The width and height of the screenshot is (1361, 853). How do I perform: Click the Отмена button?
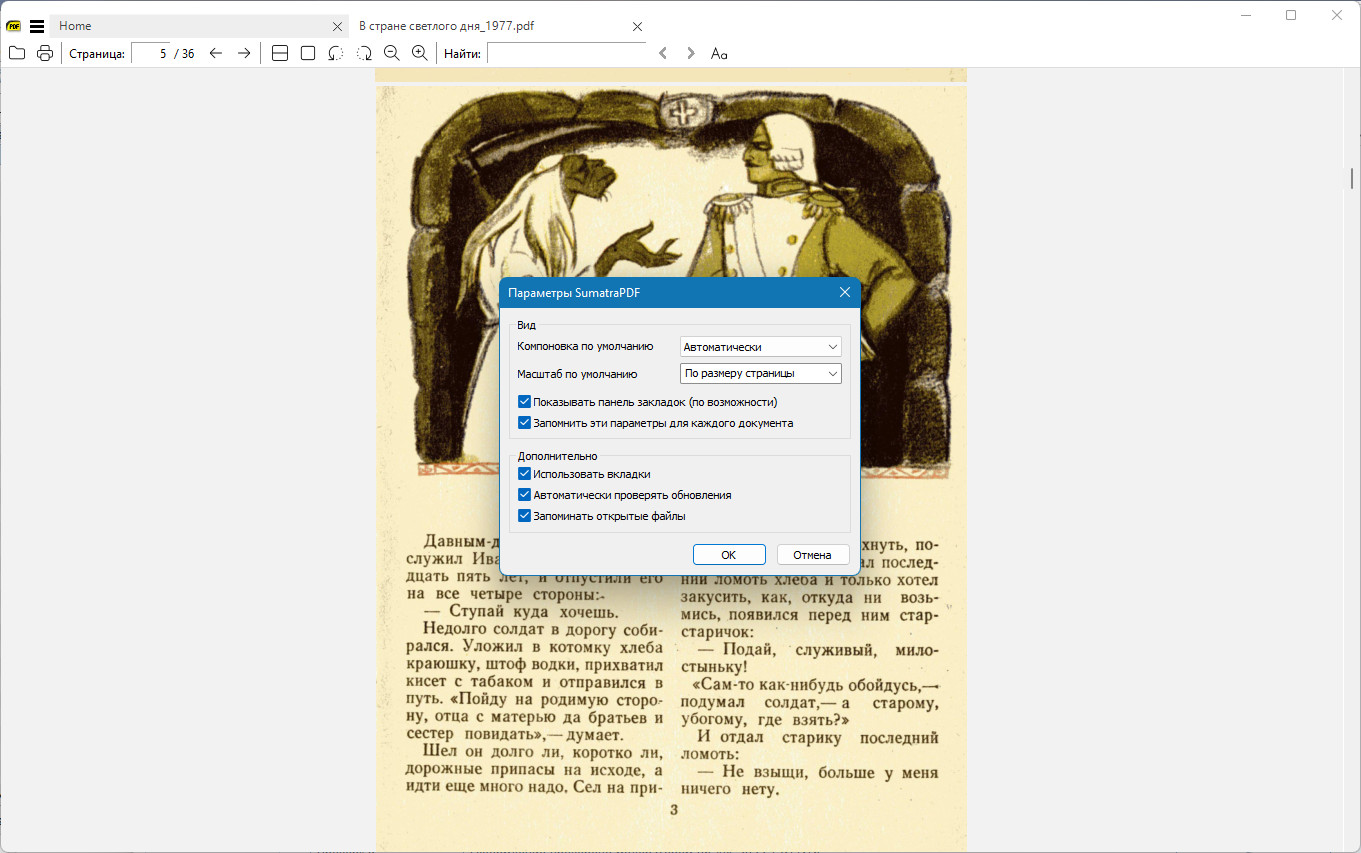(812, 555)
